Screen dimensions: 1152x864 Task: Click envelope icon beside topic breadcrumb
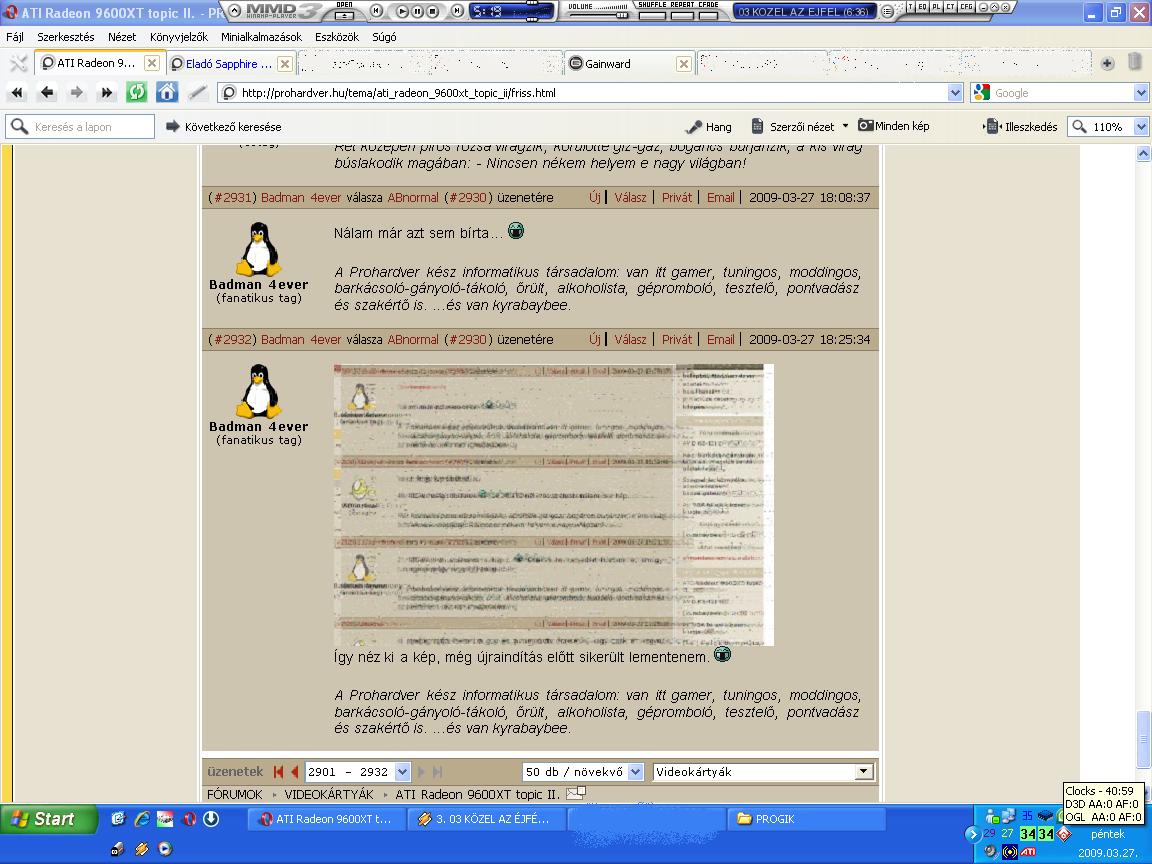point(576,793)
